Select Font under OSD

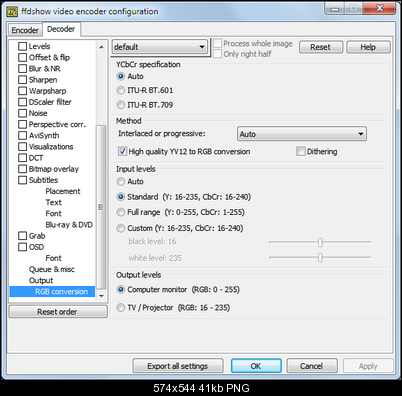pos(53,258)
